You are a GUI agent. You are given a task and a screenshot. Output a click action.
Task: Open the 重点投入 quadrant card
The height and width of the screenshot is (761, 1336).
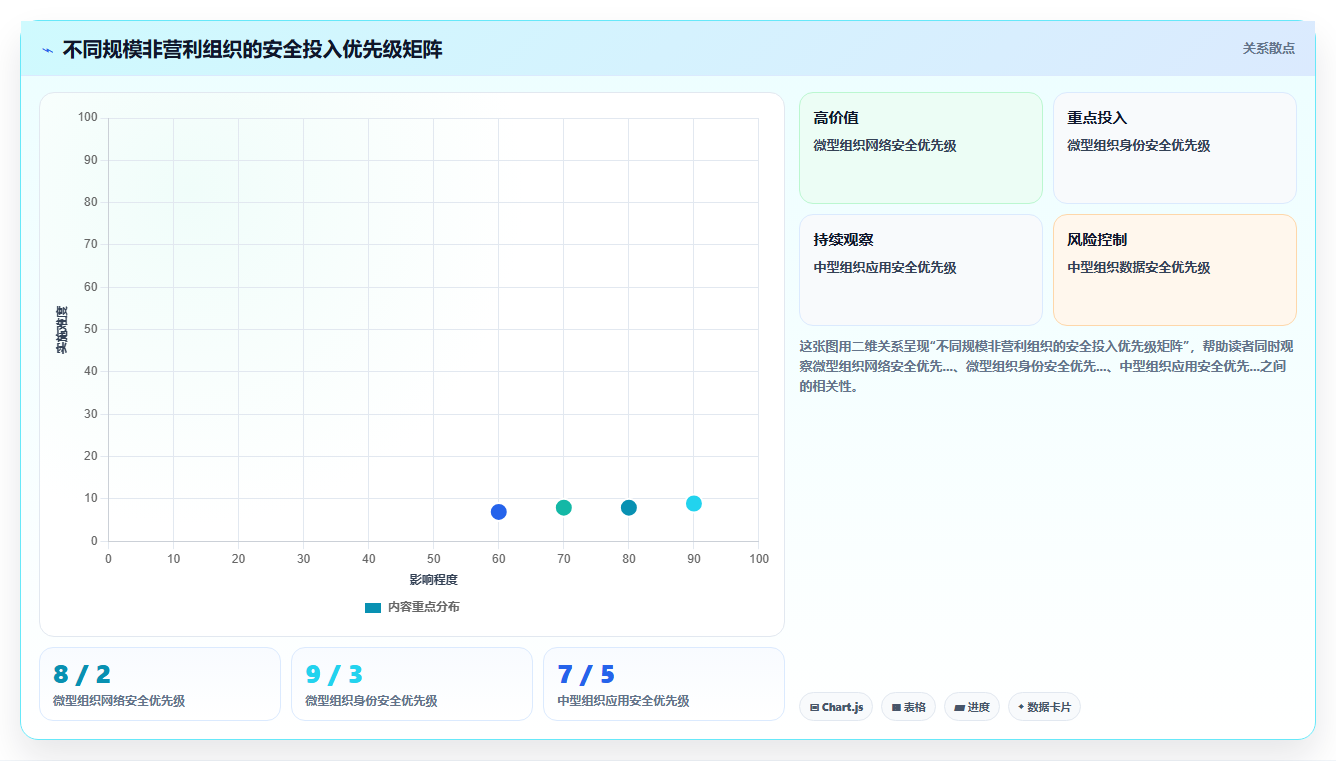coord(1175,148)
